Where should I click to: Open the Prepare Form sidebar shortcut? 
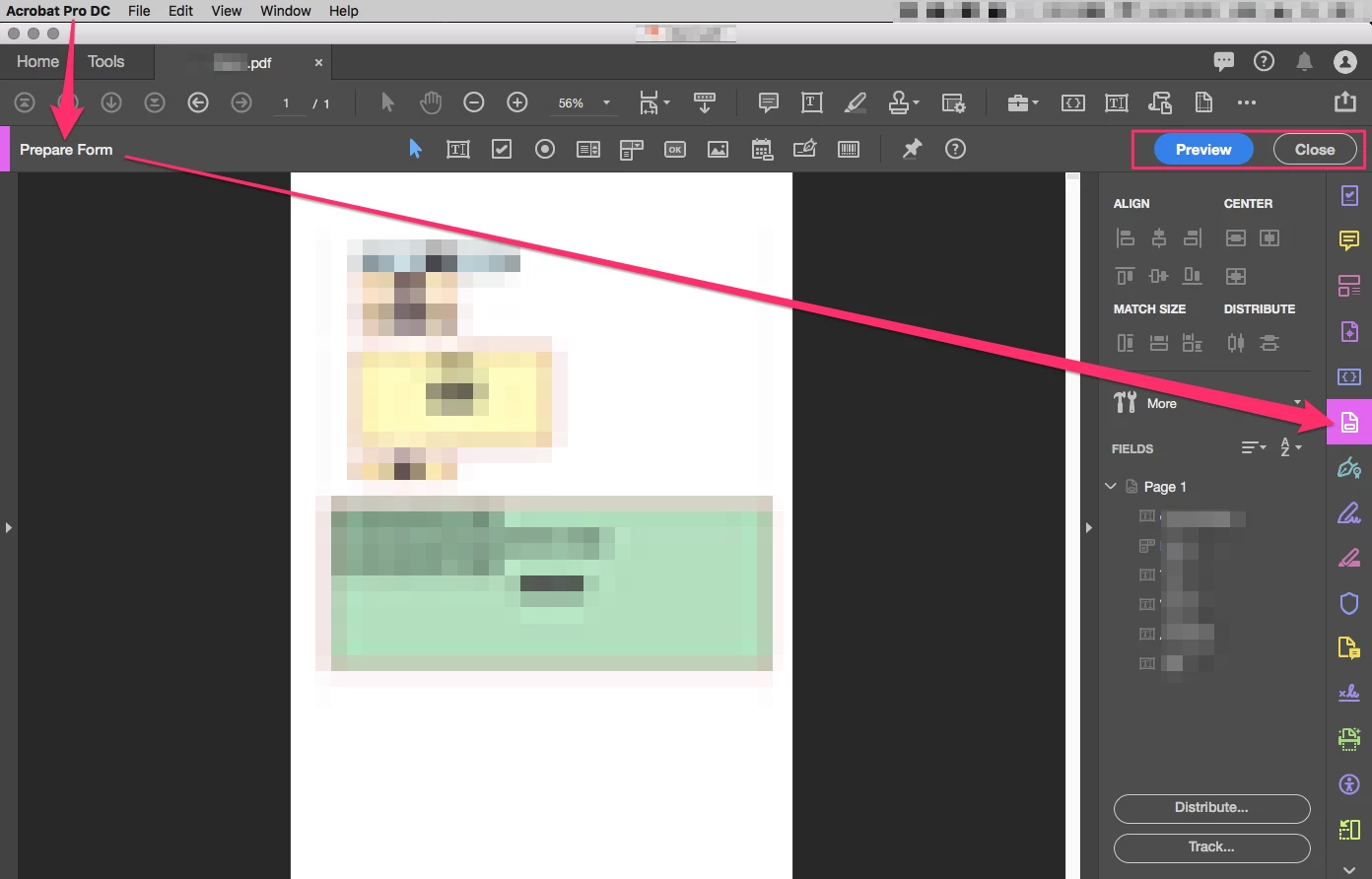pos(1349,423)
